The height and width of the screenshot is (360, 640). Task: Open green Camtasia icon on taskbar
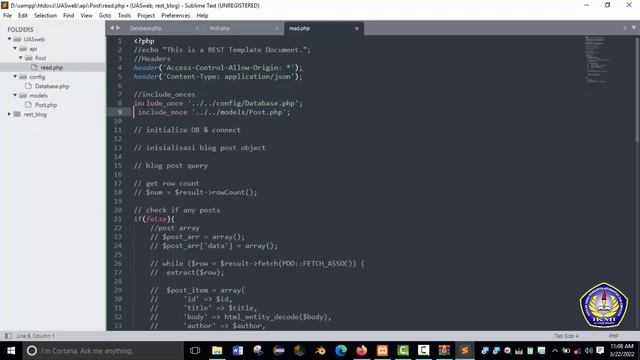pos(403,351)
